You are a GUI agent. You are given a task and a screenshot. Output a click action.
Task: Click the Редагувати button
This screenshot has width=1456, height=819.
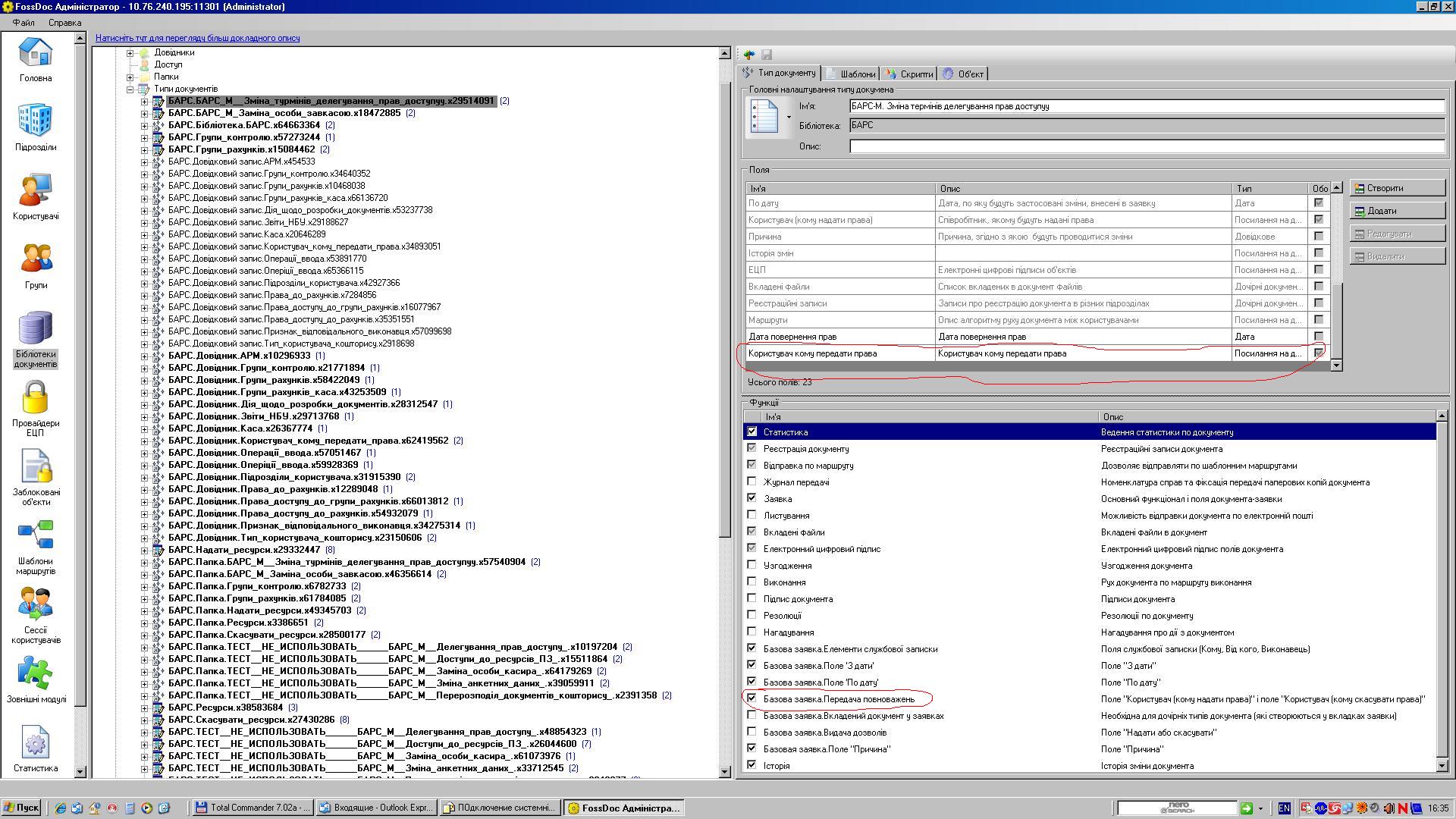[1397, 234]
